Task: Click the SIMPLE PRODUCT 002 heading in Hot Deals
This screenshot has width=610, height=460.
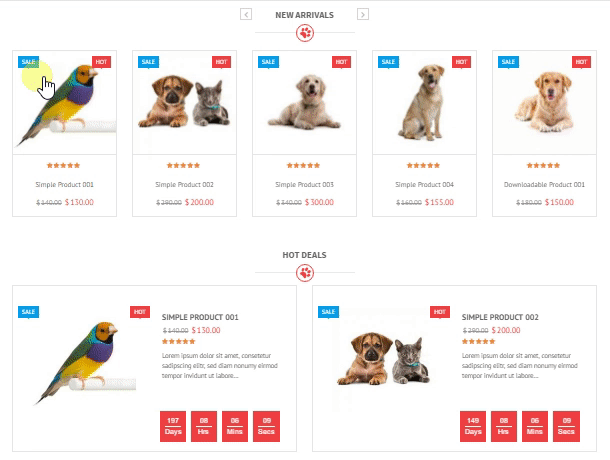Action: [x=500, y=317]
